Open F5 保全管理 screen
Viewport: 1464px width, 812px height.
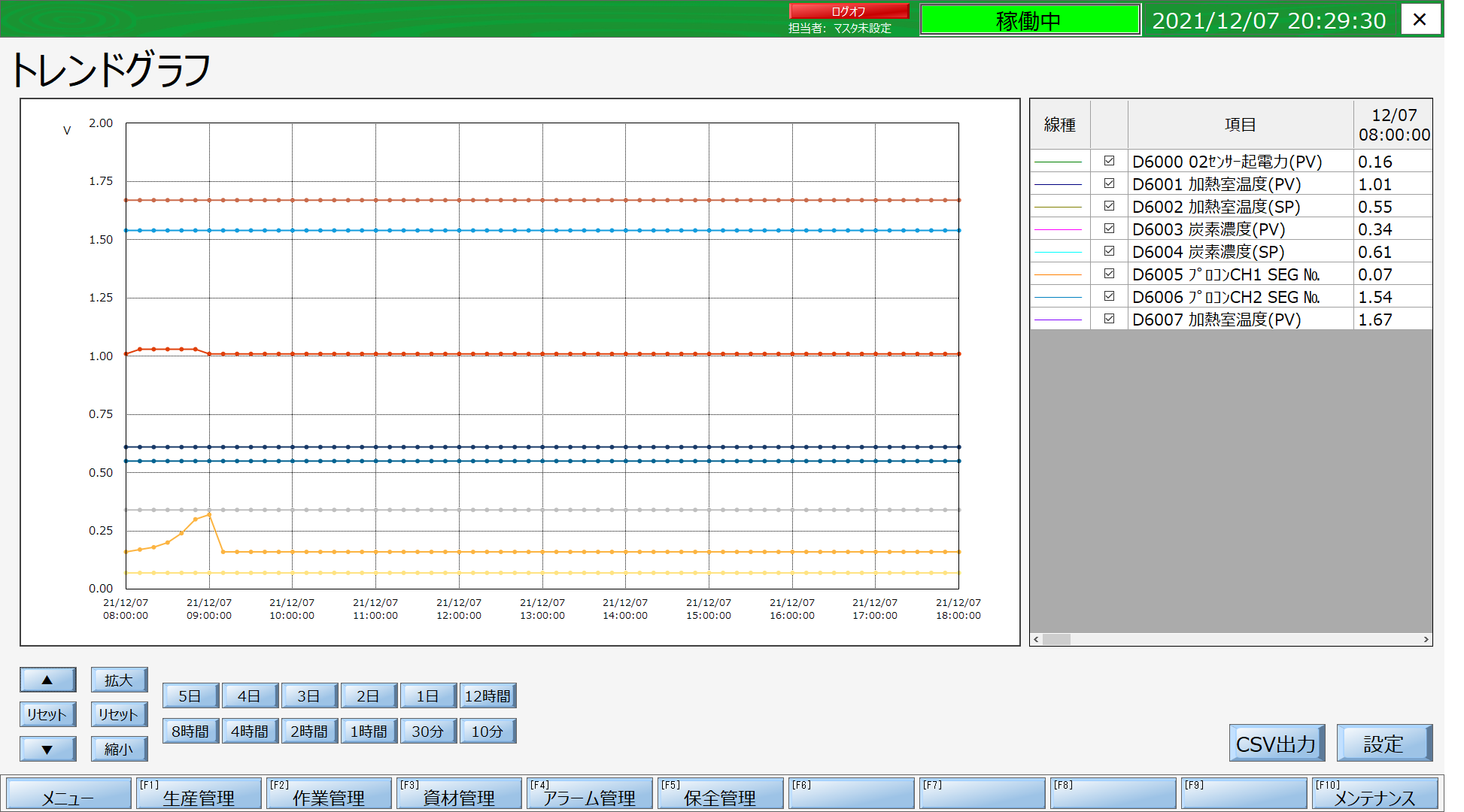click(720, 794)
